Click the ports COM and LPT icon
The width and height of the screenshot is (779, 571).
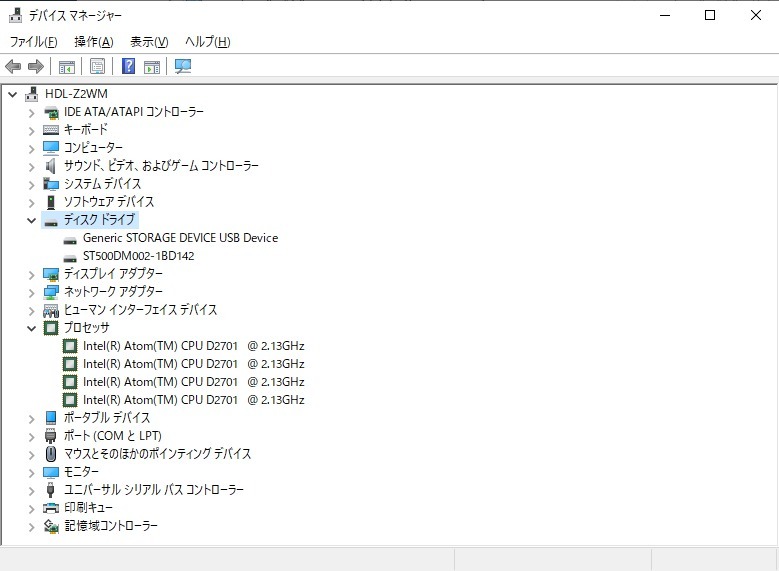point(51,436)
